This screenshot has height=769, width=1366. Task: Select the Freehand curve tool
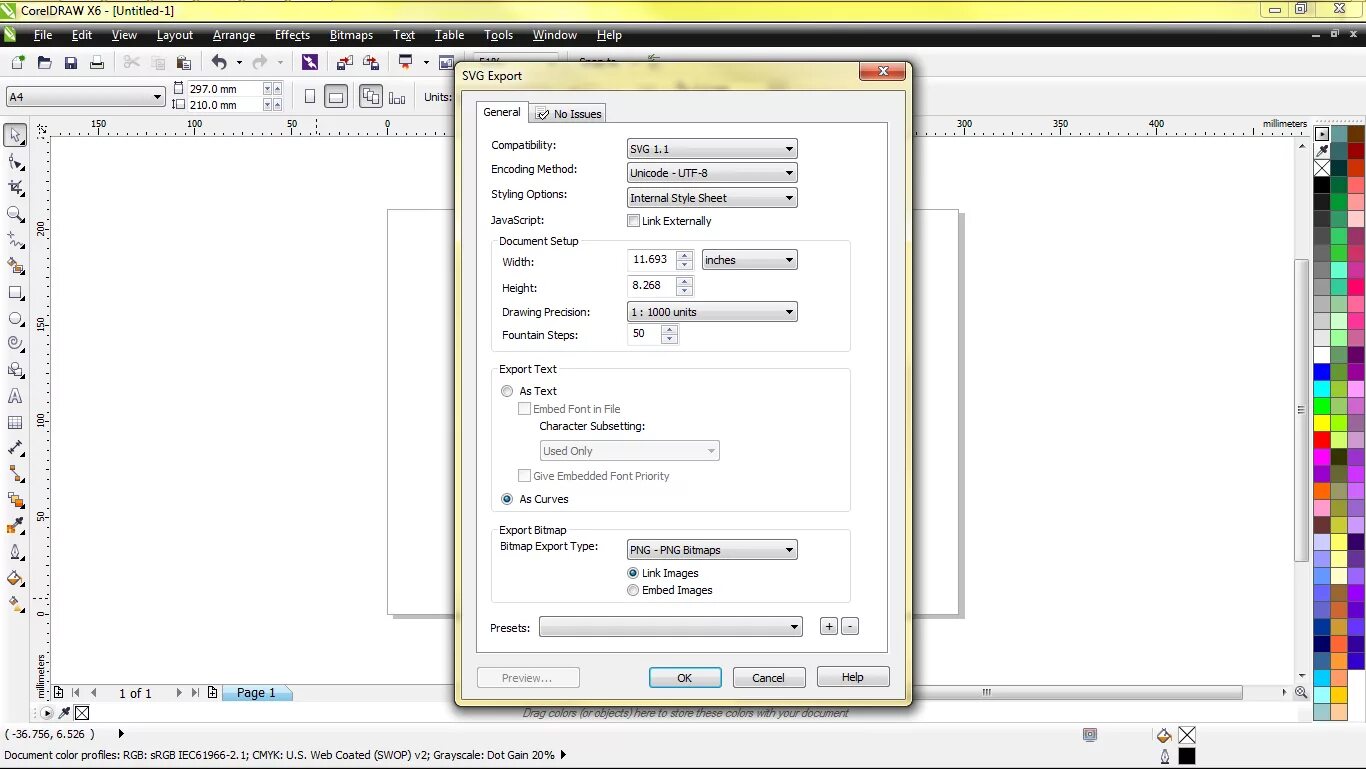[x=15, y=240]
